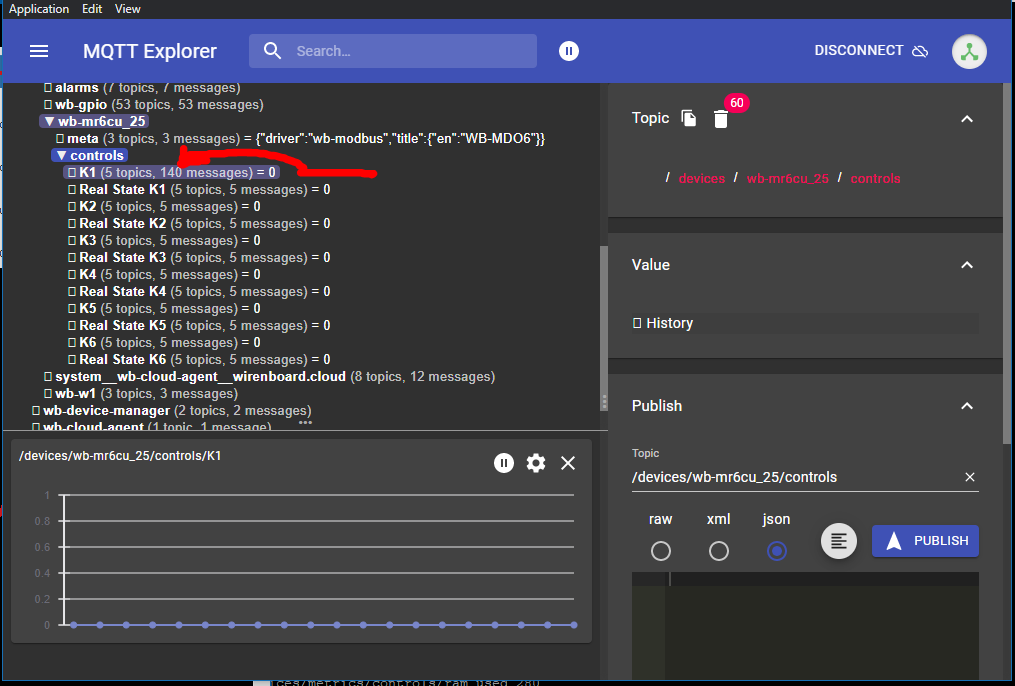Close the K1 chart panel
Screen dimensions: 1015x686
pos(568,463)
